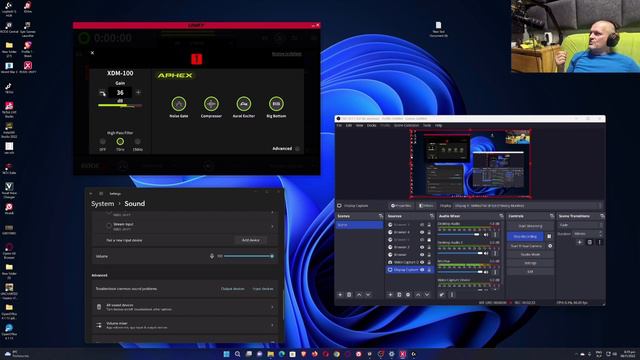Click the gain value field showing 36
Screen dimensions: 640x360
pyautogui.click(x=120, y=93)
